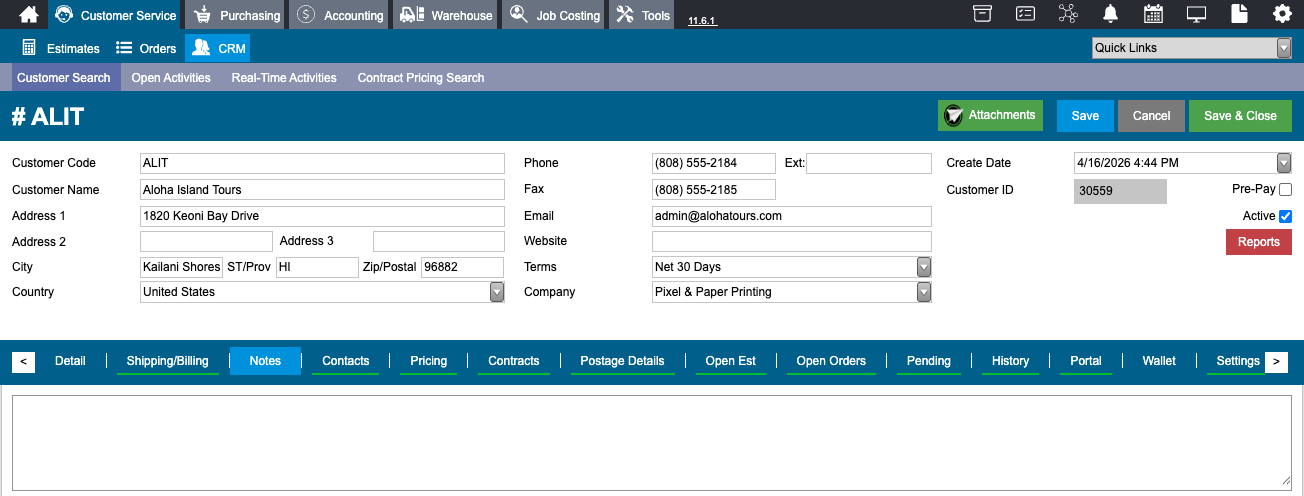Switch to Open Activities tab
Viewport: 1304px width, 496px height.
[x=171, y=78]
